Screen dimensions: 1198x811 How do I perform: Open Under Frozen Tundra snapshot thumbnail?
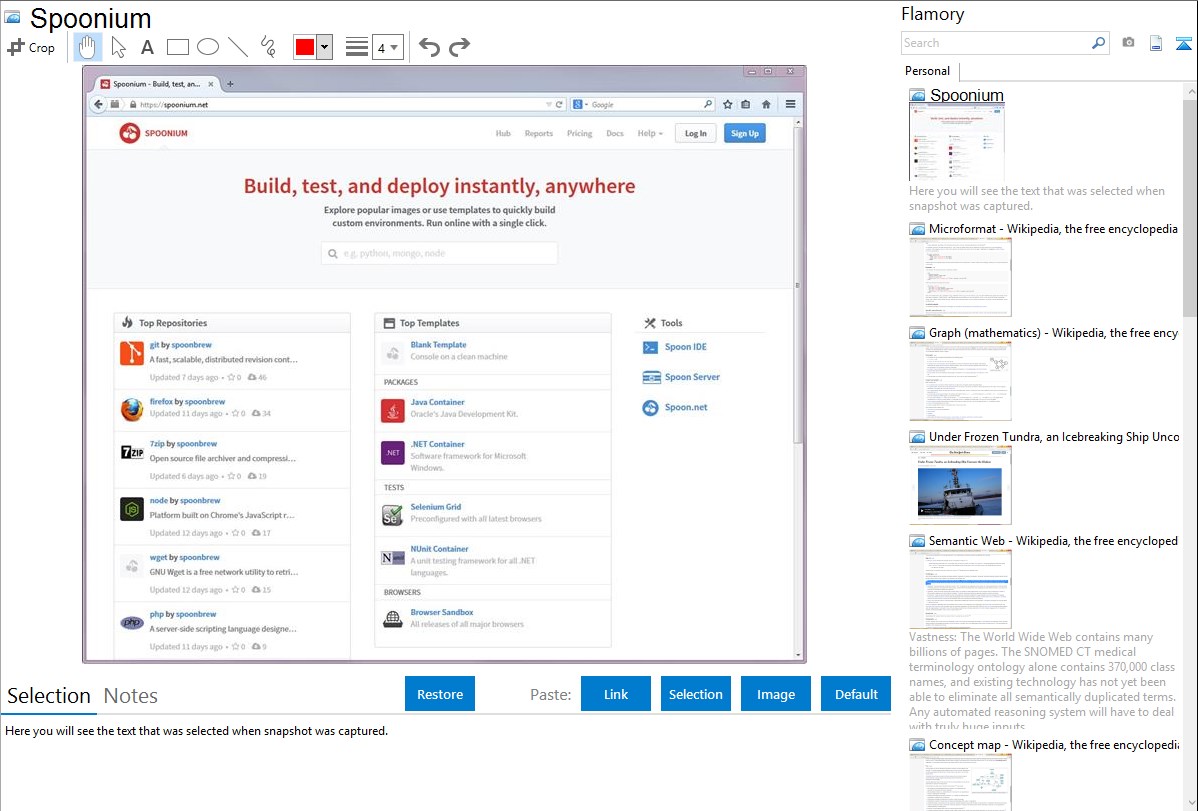(960, 485)
